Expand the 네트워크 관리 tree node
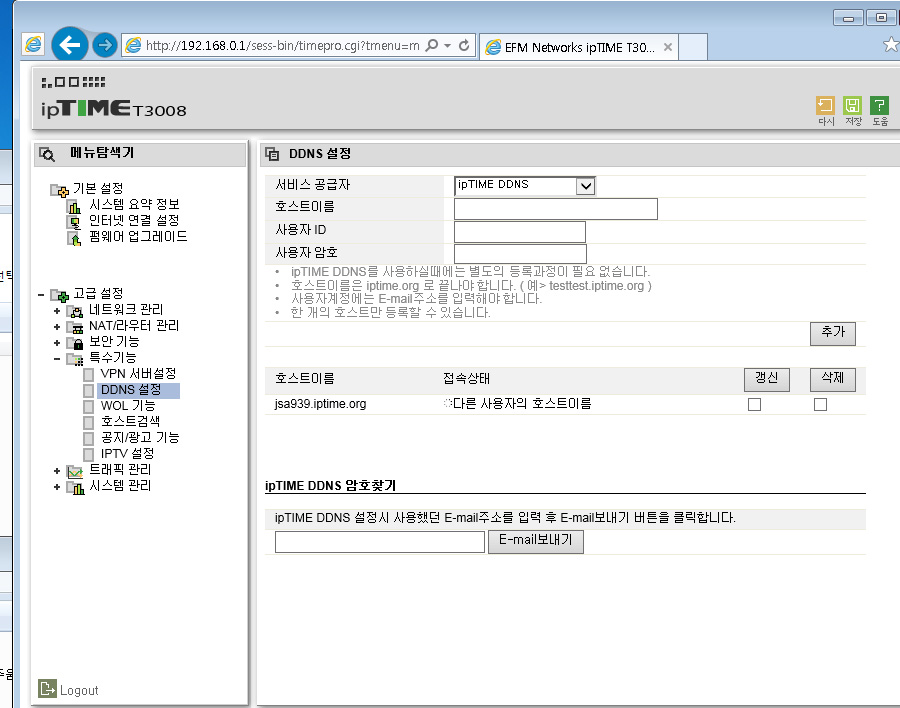This screenshot has width=900, height=708. (x=57, y=311)
